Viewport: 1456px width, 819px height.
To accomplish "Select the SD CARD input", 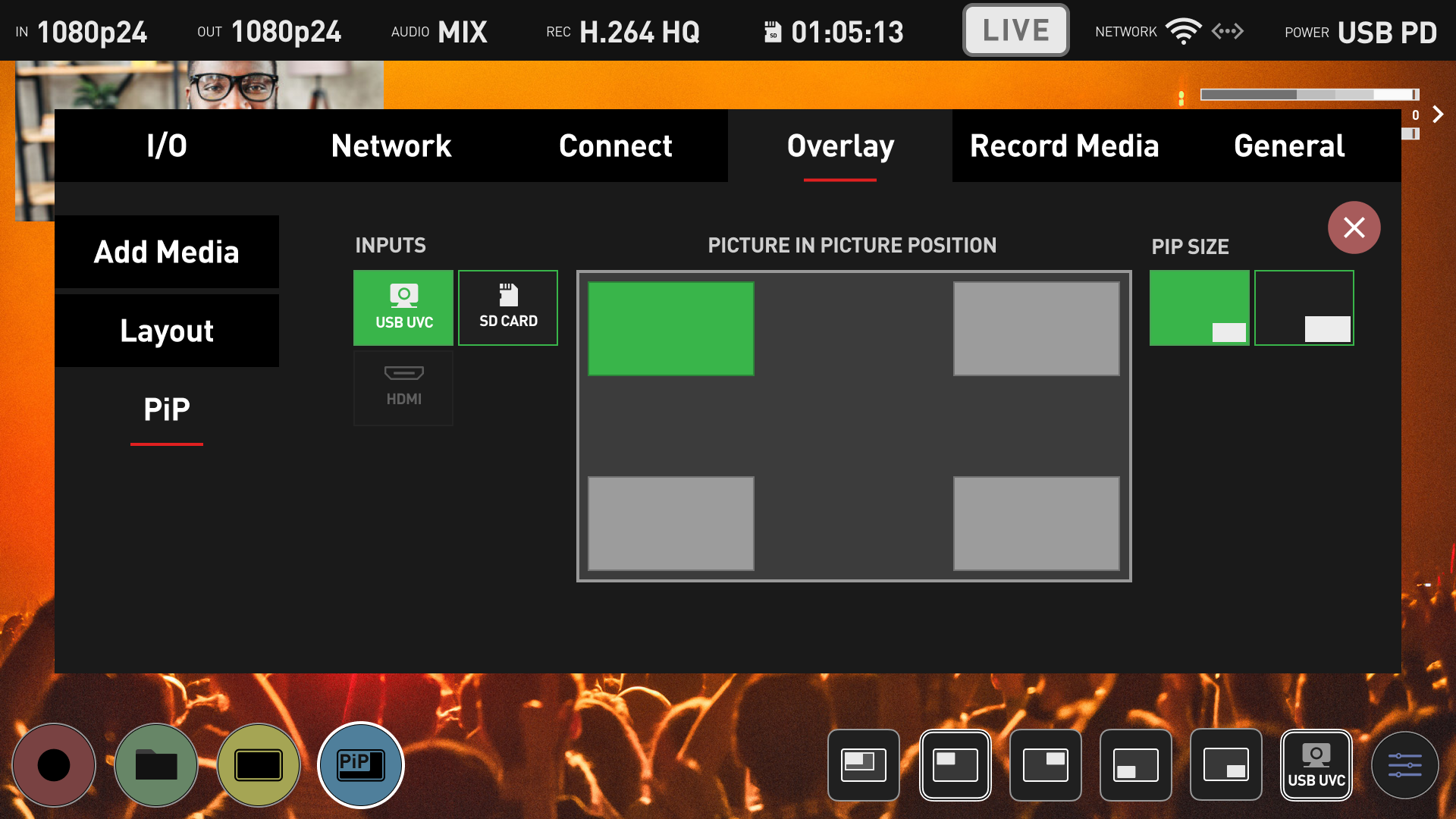I will [508, 308].
